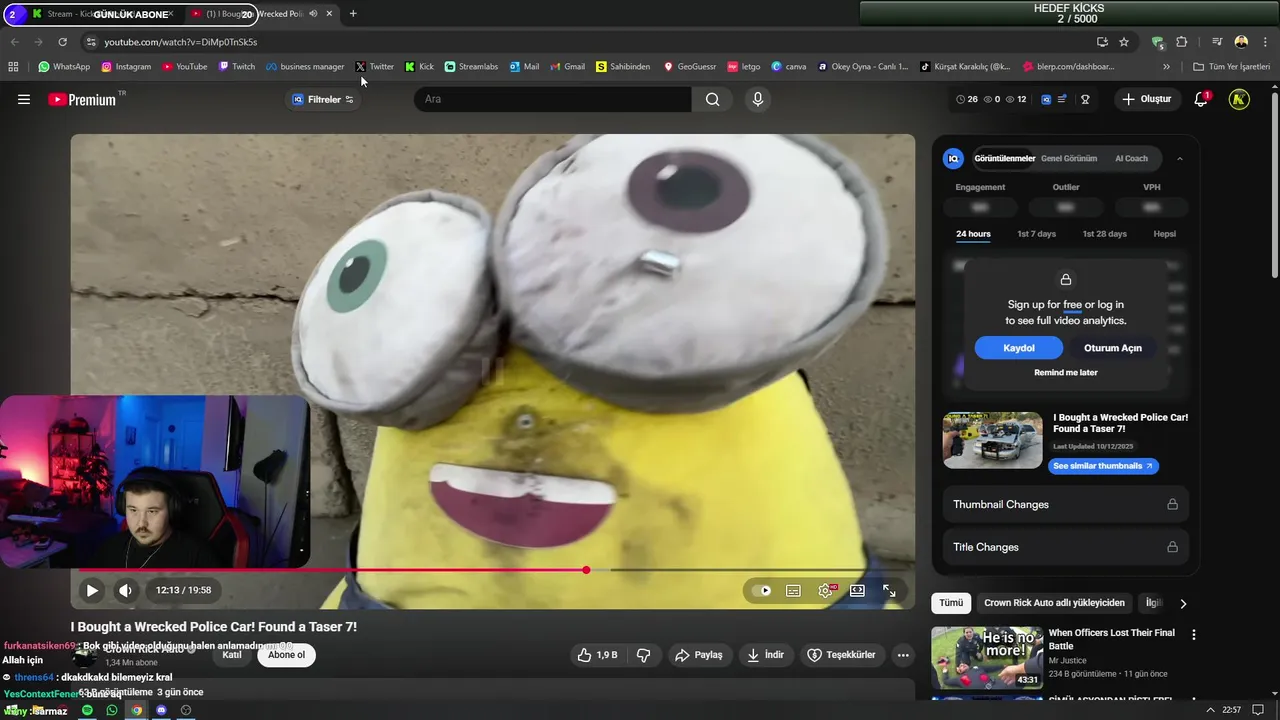Filter related videos by Tümü chip

951,603
